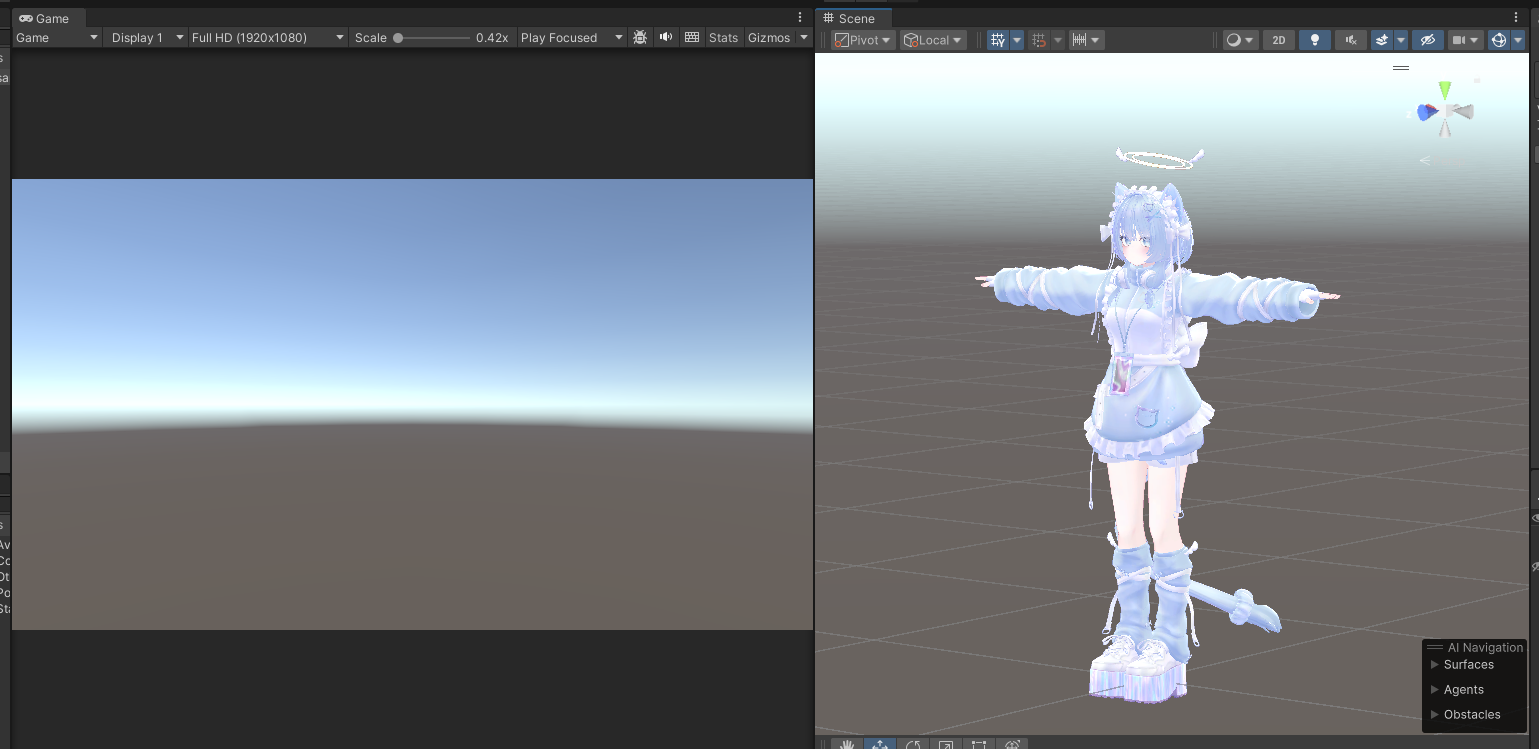Image resolution: width=1539 pixels, height=749 pixels.
Task: Open the Gizmos dropdown arrow in Game view
Action: tap(804, 38)
